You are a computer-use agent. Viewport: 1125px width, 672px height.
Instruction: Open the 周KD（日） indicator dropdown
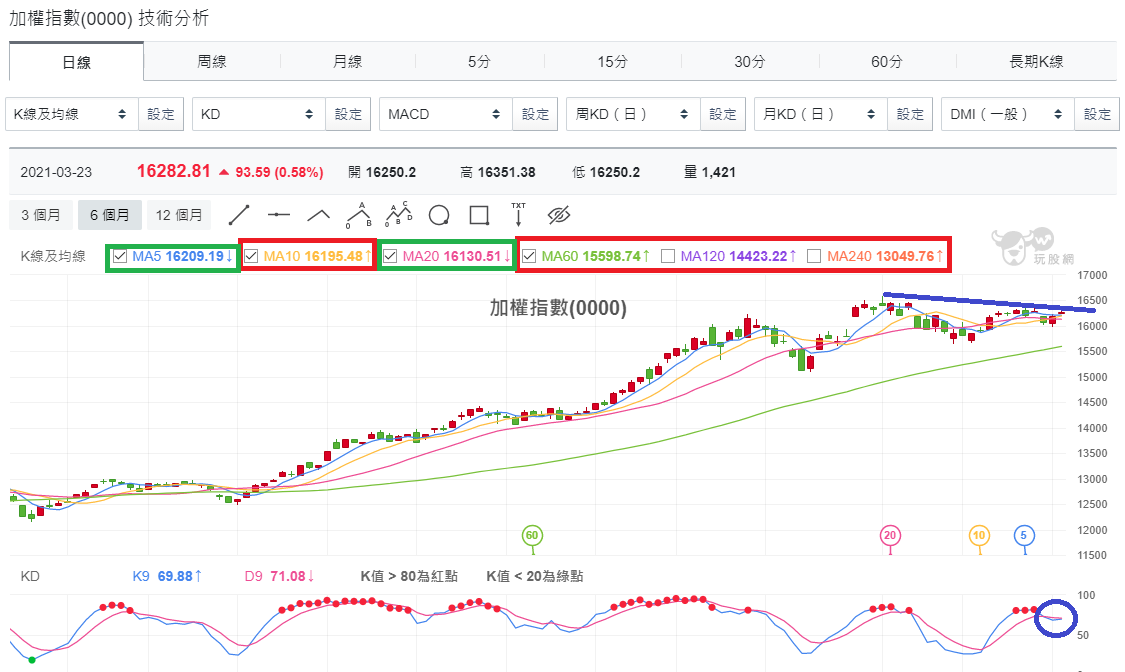click(x=634, y=114)
